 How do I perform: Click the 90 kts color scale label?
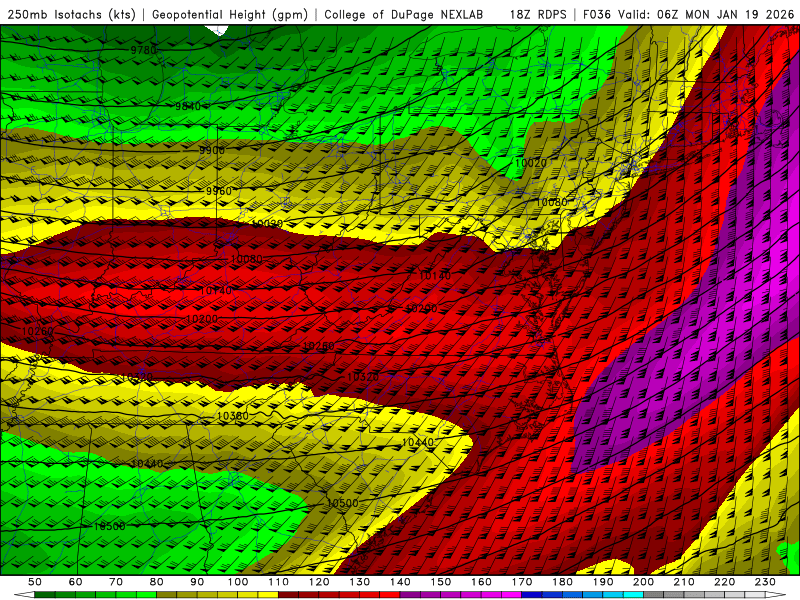(197, 582)
